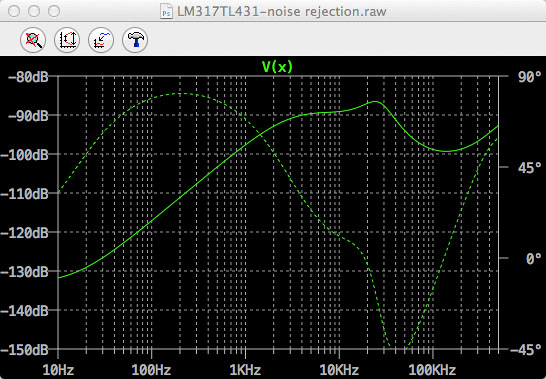Viewport: 546px width, 379px height.
Task: Close the window with the first title-bar button
Action: pyautogui.click(x=14, y=11)
